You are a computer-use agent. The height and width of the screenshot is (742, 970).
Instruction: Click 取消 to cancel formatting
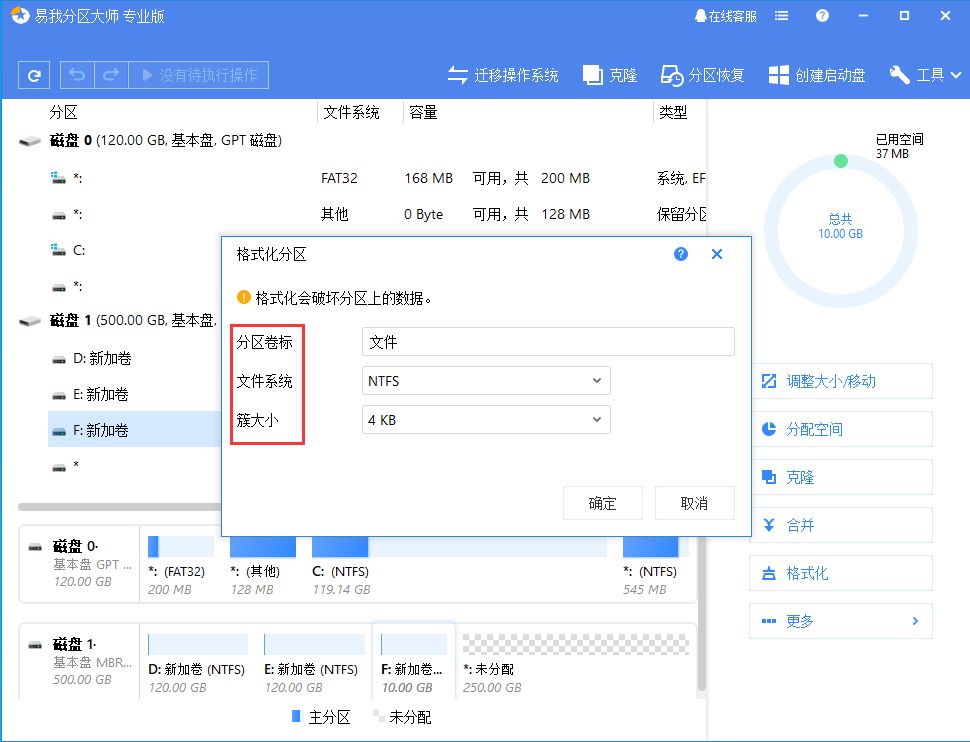click(694, 503)
